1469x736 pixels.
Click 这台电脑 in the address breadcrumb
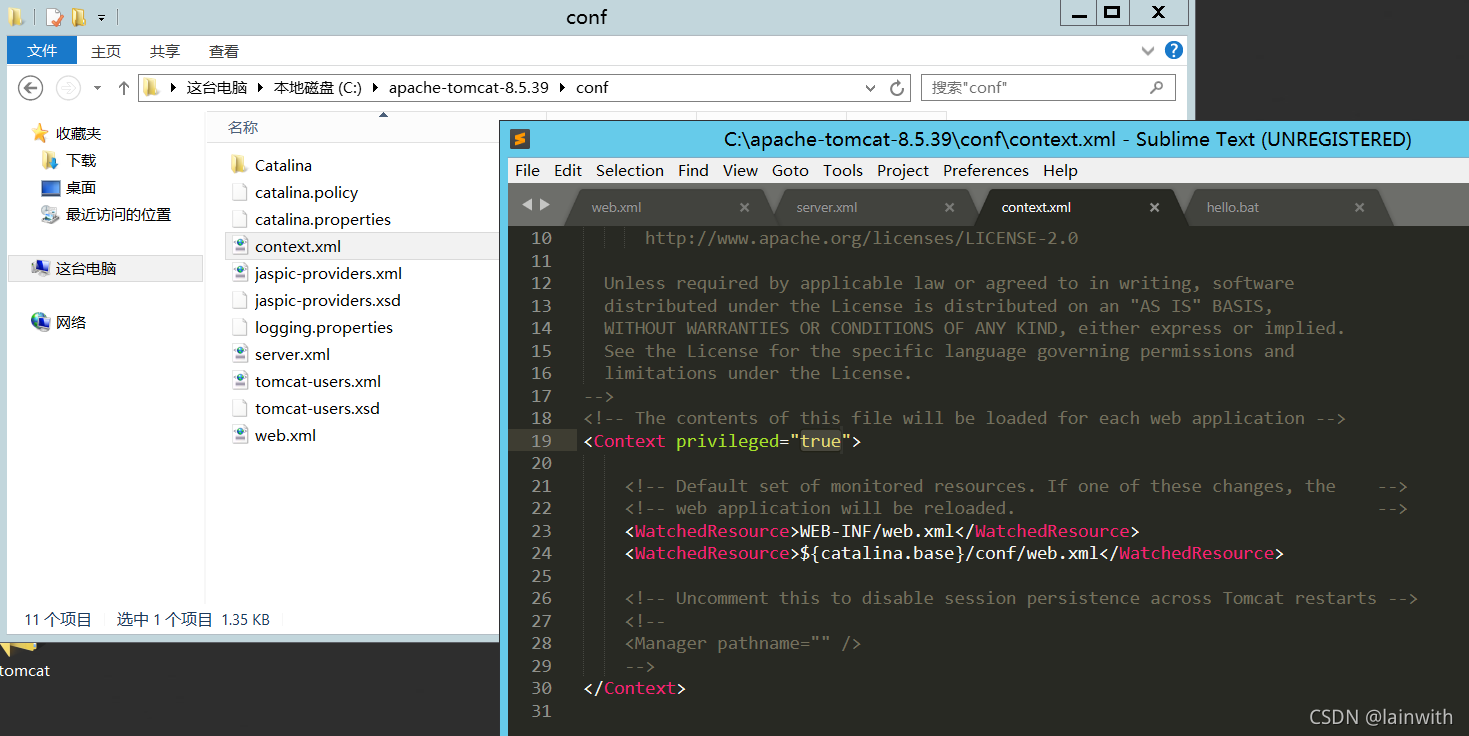pyautogui.click(x=216, y=88)
